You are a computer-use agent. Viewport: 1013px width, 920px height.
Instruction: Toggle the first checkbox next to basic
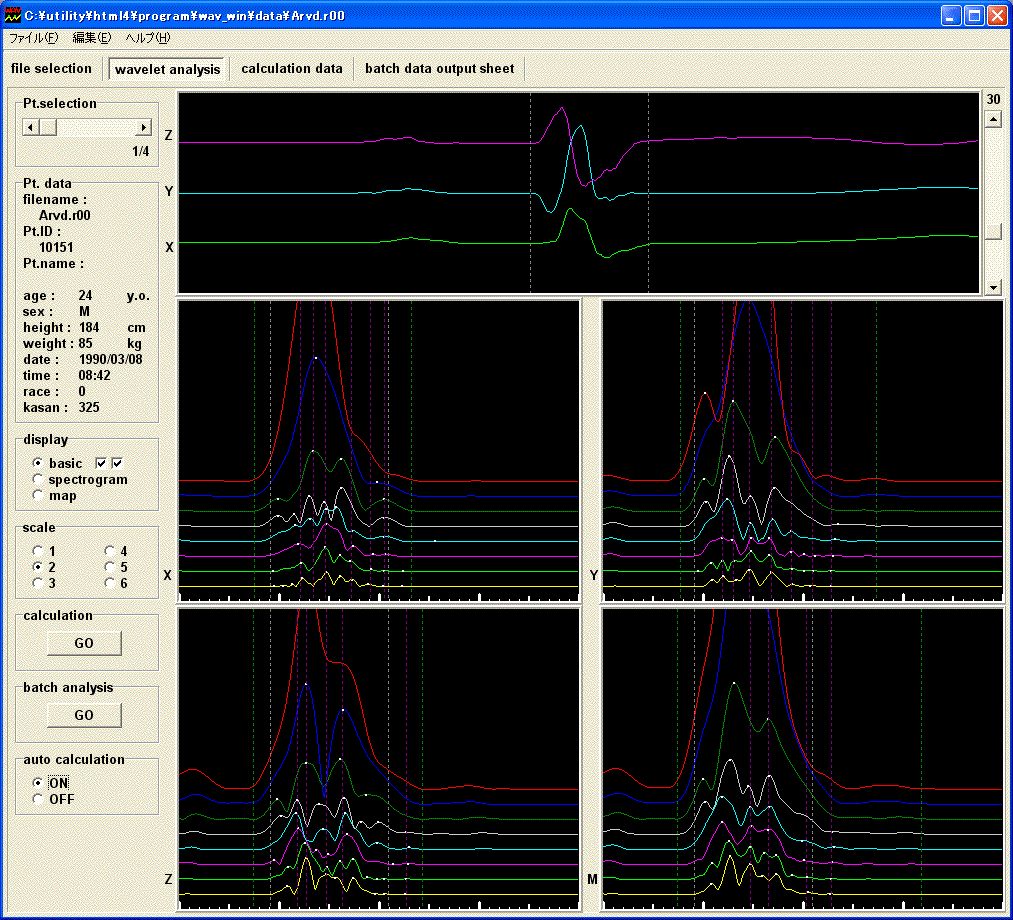101,463
